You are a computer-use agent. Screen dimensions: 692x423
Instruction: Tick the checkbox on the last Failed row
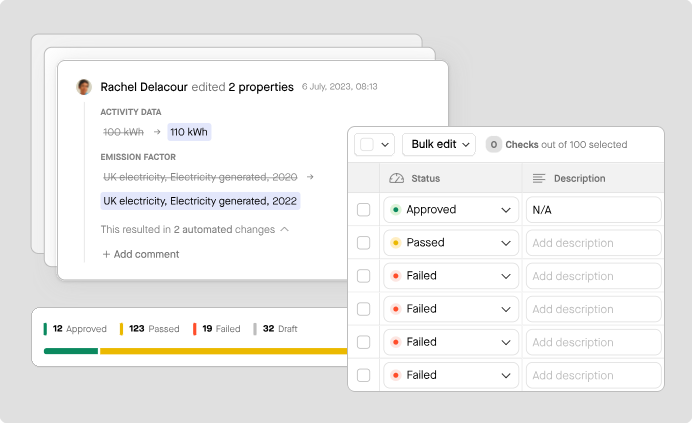[x=364, y=375]
